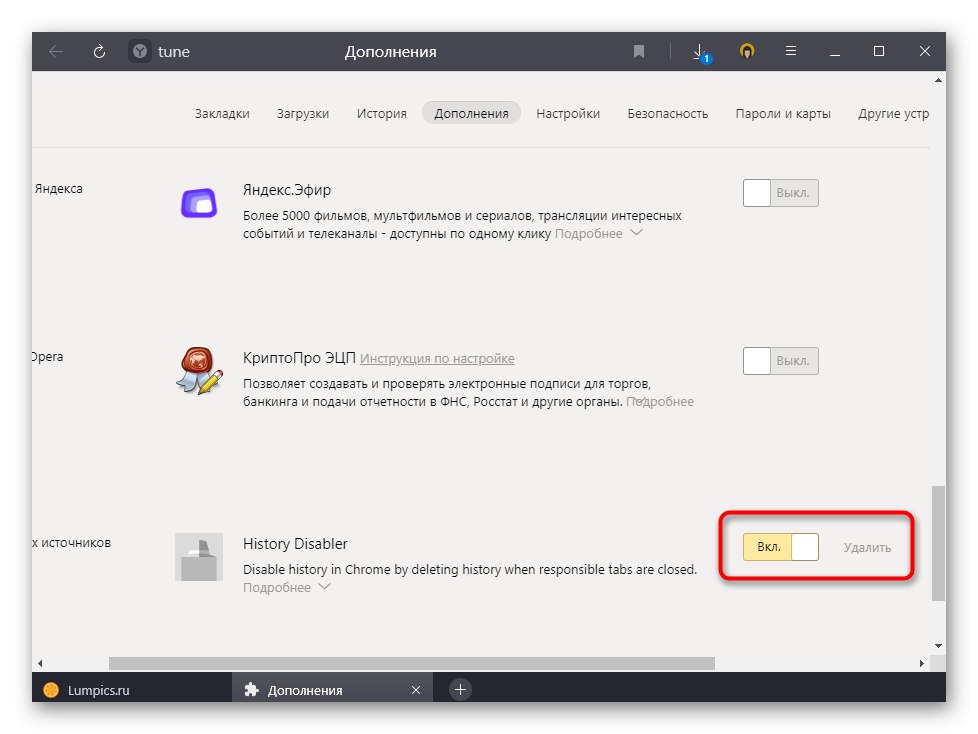Click the Яндекс.Эфир extension title
The height and width of the screenshot is (734, 978).
[x=287, y=190]
